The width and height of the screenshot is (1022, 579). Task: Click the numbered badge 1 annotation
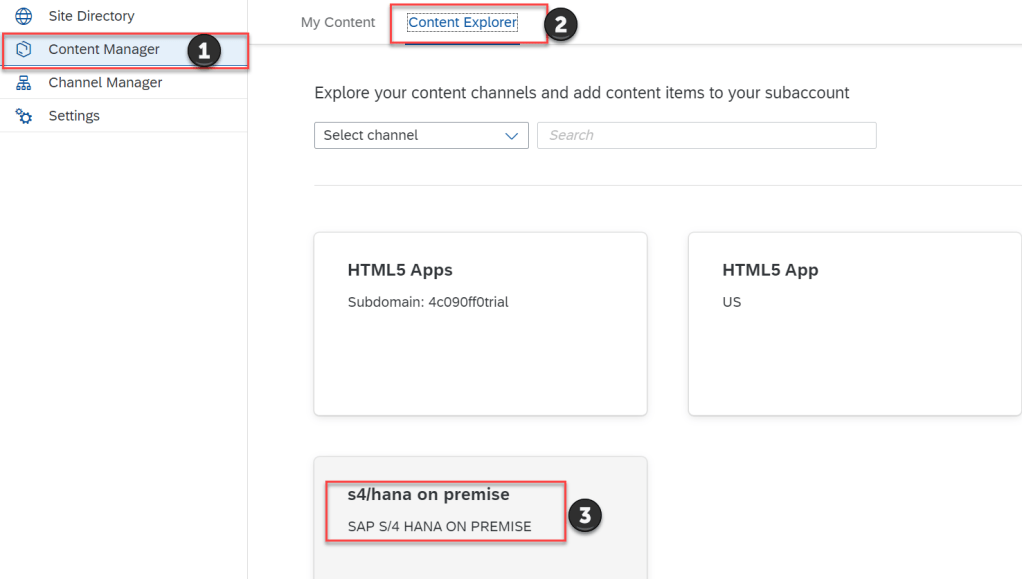coord(203,51)
